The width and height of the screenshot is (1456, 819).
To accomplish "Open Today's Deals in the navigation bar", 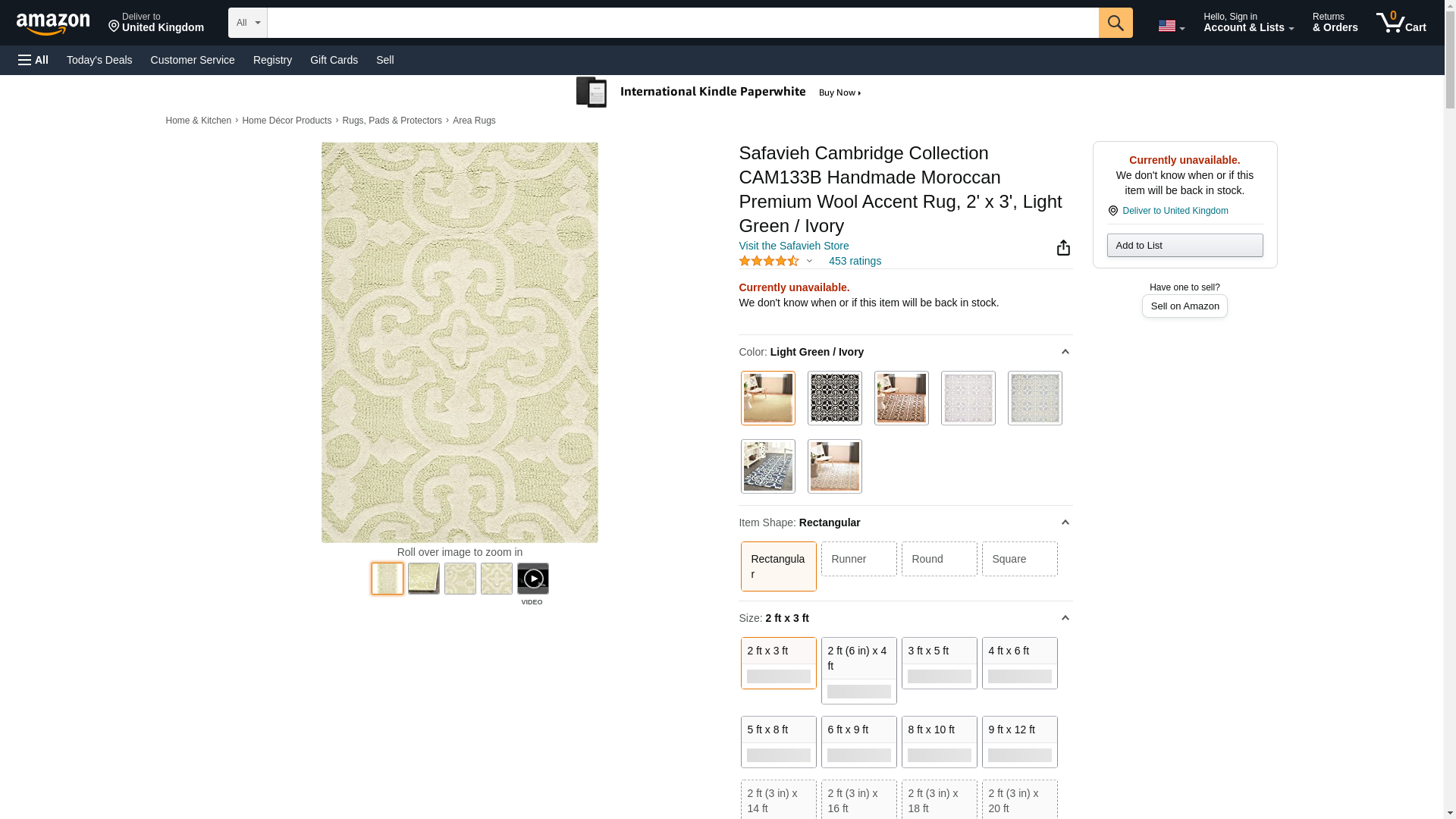I will (x=99, y=60).
